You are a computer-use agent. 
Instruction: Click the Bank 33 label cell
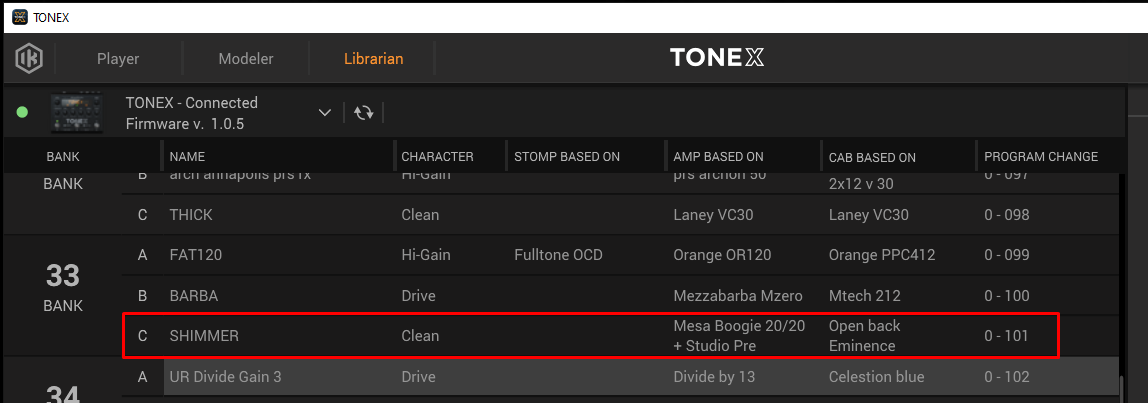tap(63, 286)
